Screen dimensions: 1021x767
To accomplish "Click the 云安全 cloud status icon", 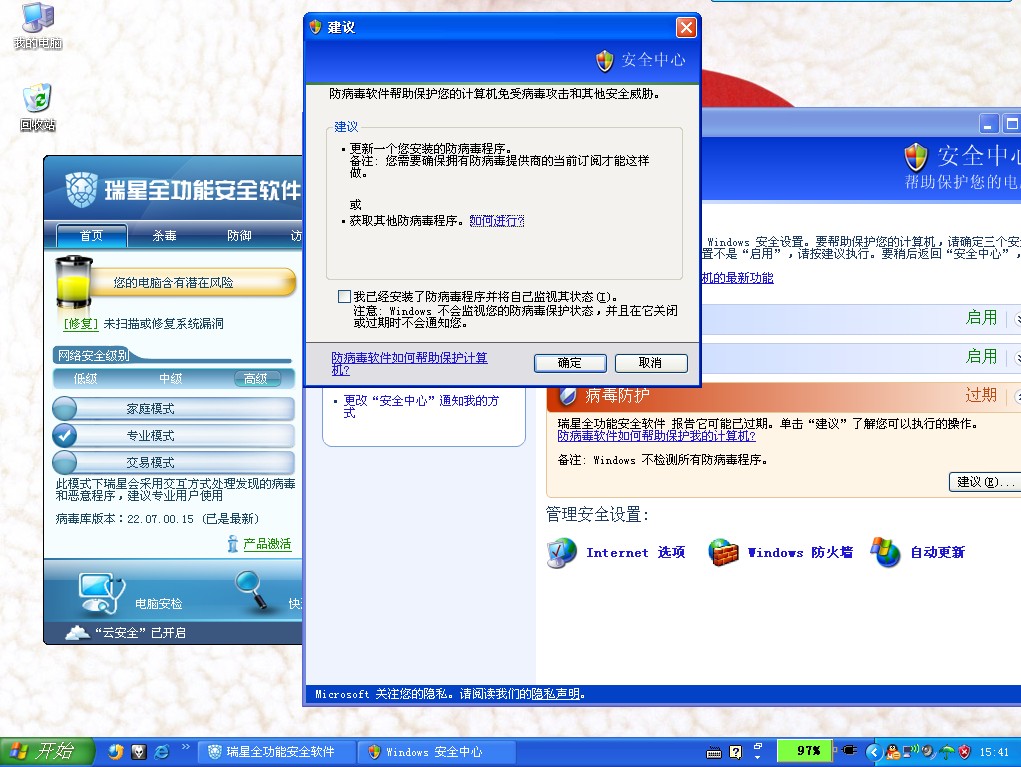I will 77,632.
